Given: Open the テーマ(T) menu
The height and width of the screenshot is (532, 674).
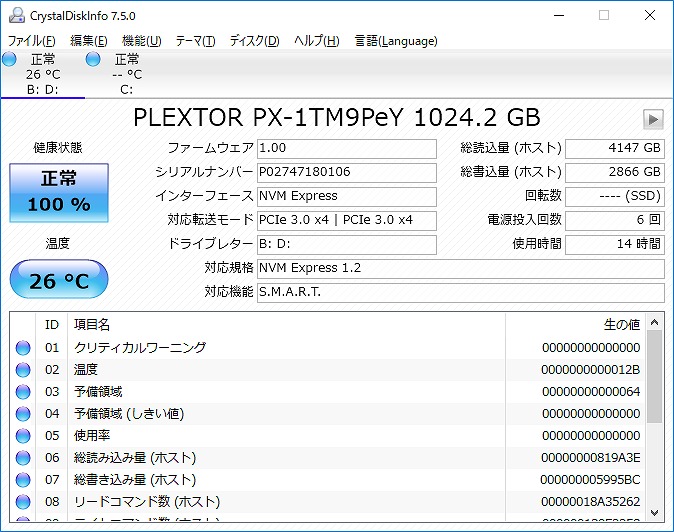Looking at the screenshot, I should click(195, 41).
